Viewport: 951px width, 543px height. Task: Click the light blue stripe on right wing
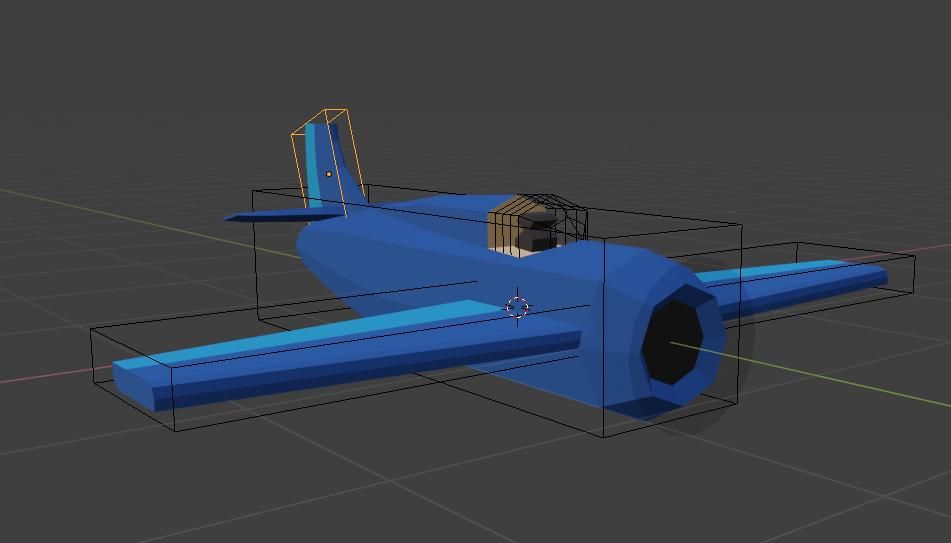click(x=790, y=270)
